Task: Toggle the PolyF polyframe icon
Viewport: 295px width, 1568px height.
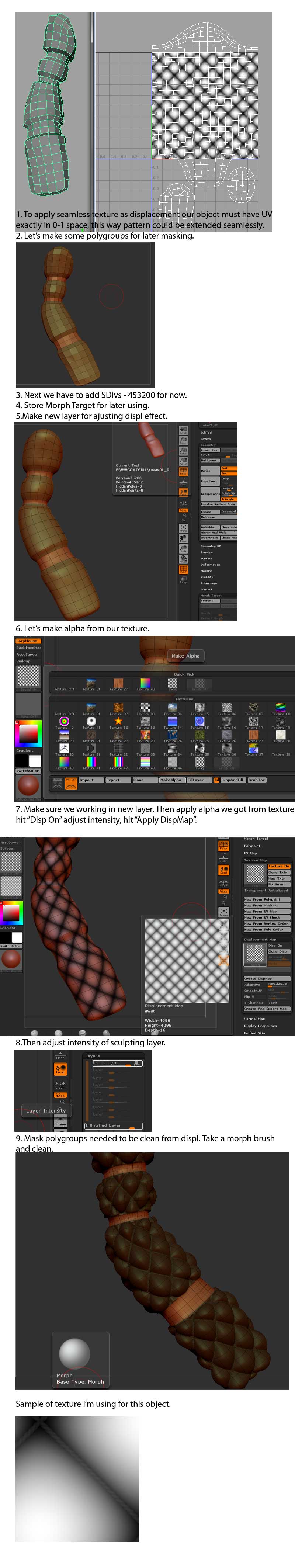Action: click(184, 570)
